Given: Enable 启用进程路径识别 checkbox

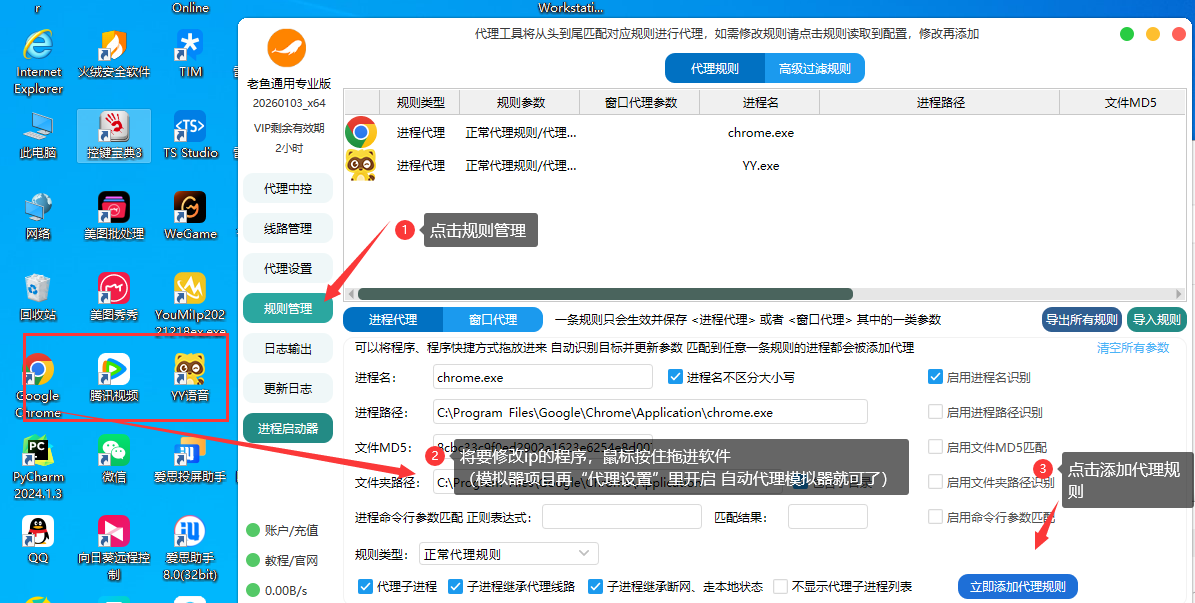Looking at the screenshot, I should click(935, 412).
